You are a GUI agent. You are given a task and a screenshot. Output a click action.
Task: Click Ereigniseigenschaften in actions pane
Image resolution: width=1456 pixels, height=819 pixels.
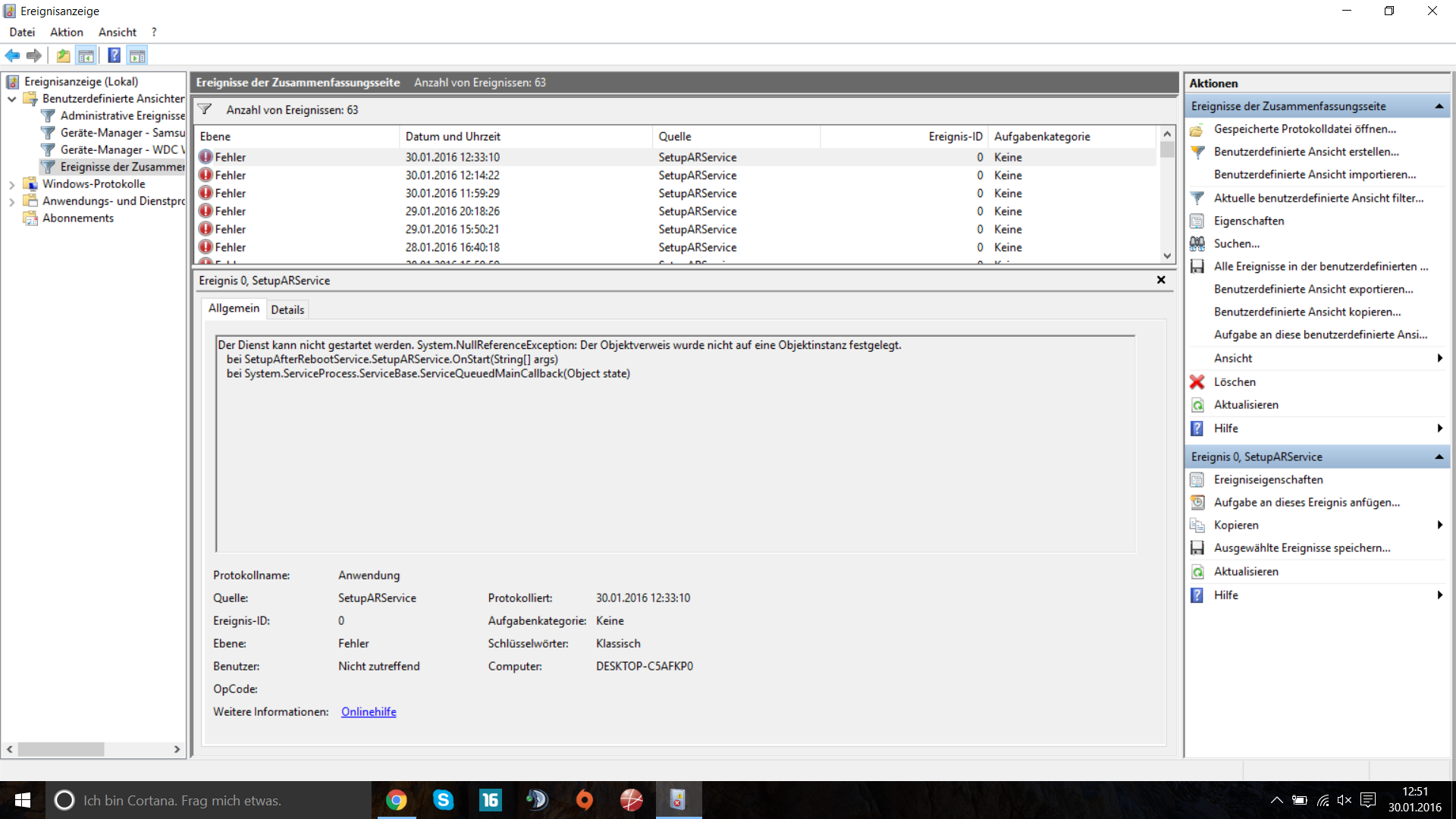pos(1268,479)
